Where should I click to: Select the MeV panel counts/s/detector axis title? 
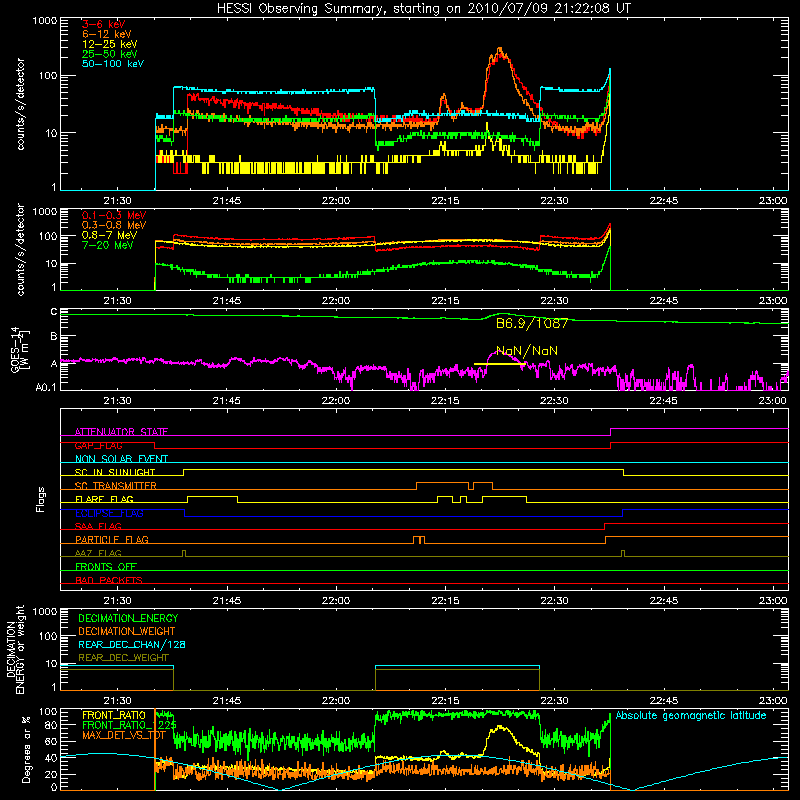(20, 249)
